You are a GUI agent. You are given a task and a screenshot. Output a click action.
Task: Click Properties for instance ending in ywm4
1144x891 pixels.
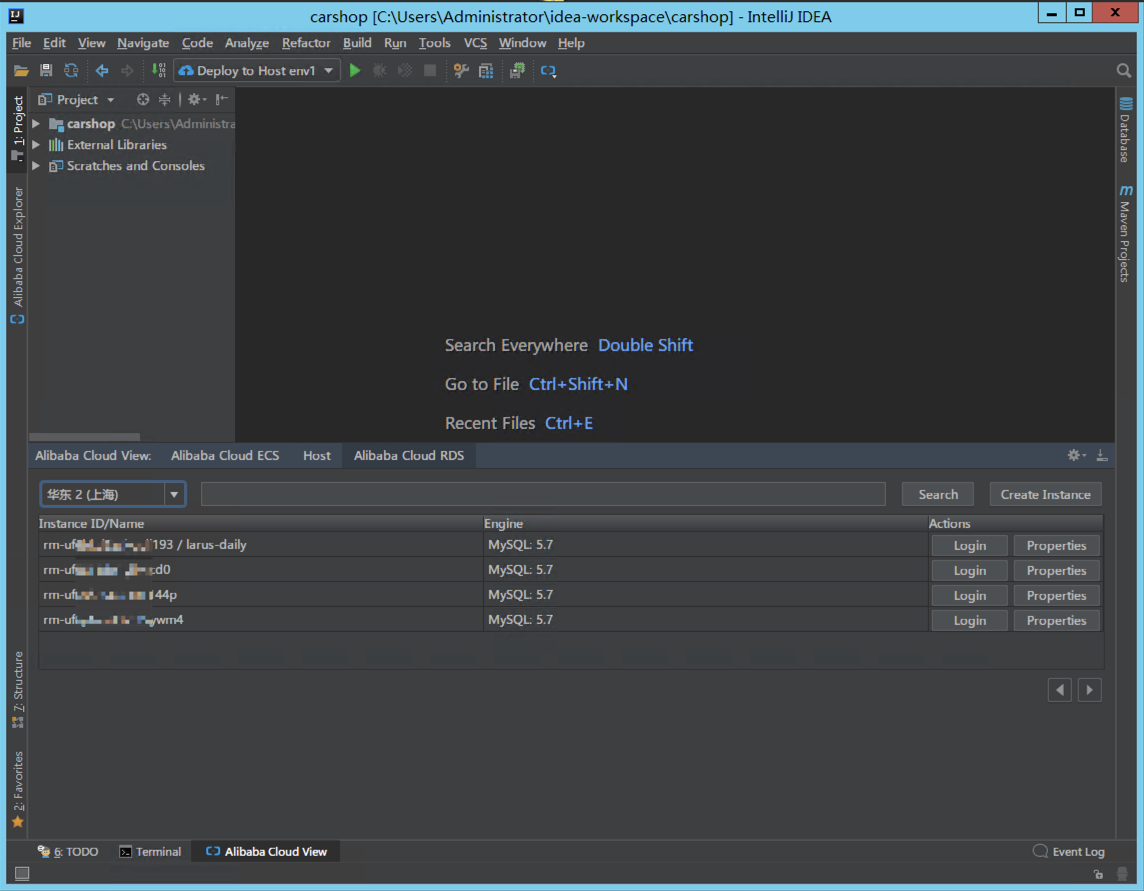pyautogui.click(x=1056, y=620)
